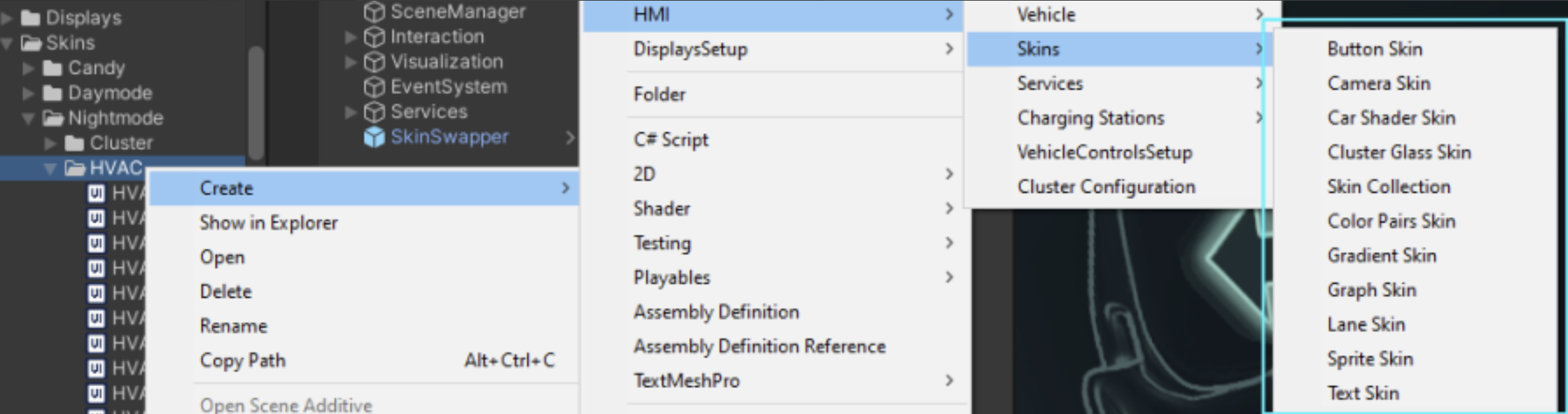This screenshot has height=414, width=1568.
Task: Open the TextMeshPro submenu
Action: click(x=686, y=381)
